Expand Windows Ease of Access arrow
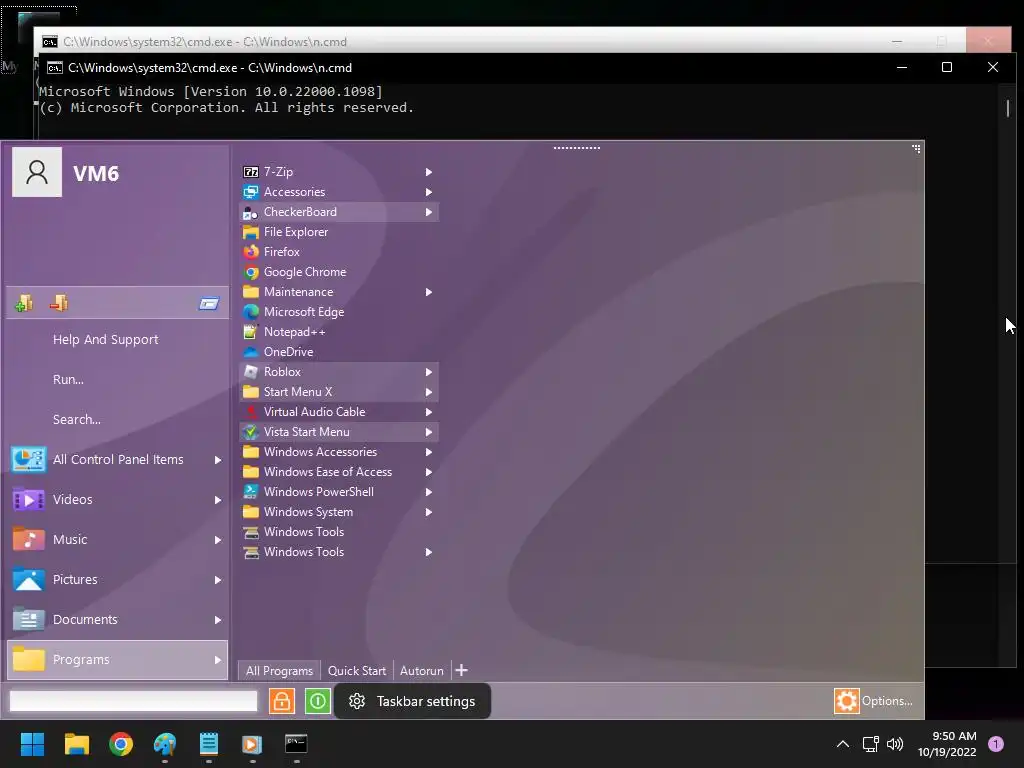Image resolution: width=1024 pixels, height=768 pixels. tap(429, 472)
